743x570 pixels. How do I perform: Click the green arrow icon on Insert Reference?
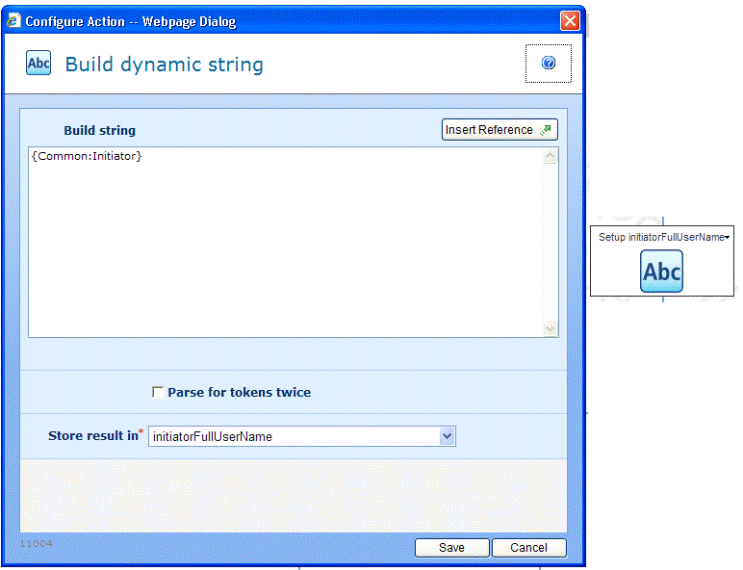click(546, 130)
